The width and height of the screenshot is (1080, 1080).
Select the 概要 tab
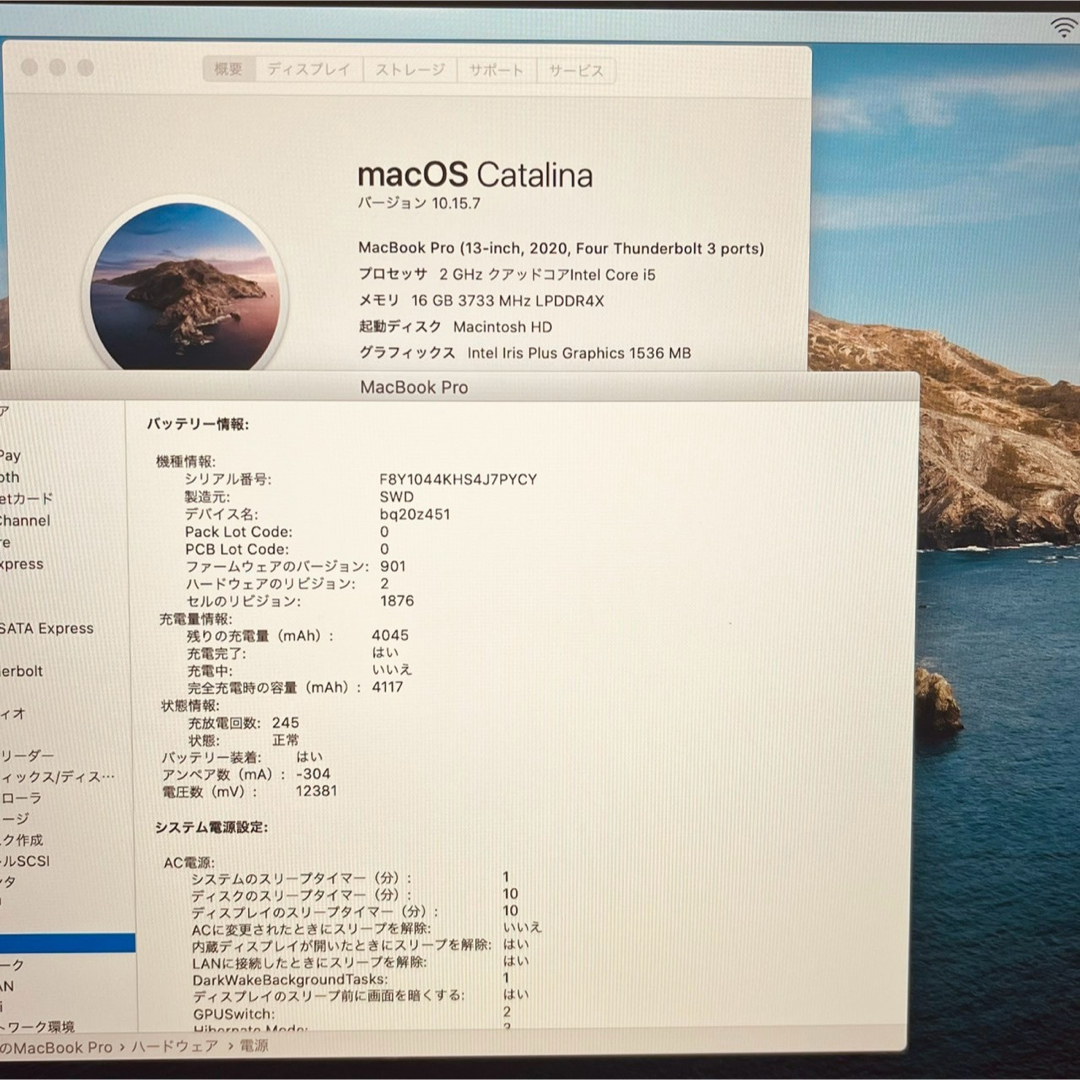pos(229,69)
